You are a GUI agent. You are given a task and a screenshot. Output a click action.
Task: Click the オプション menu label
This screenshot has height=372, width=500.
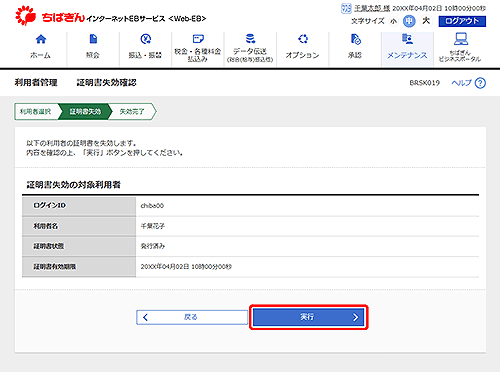pos(302,55)
